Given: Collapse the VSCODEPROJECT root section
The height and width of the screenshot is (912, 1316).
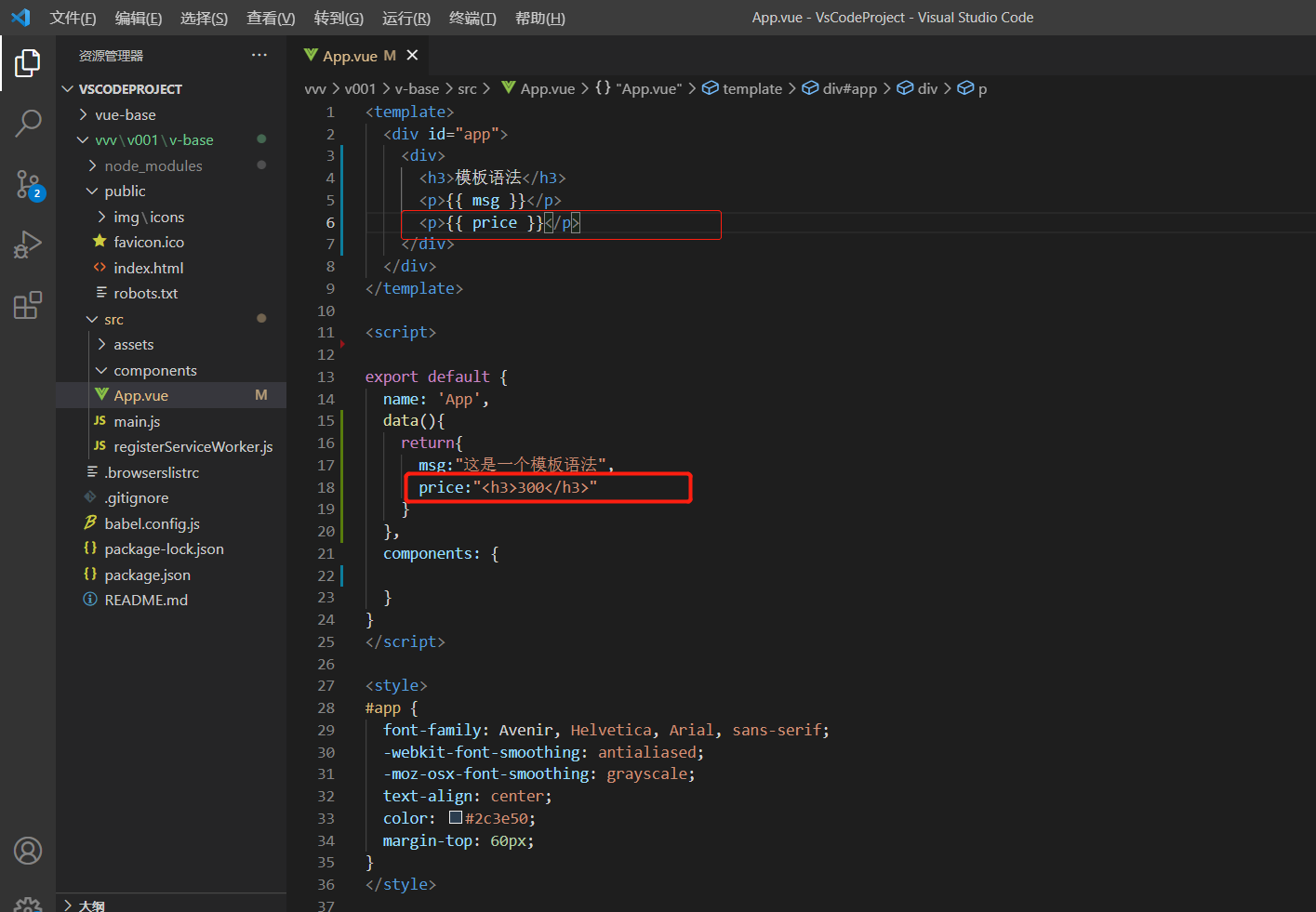Looking at the screenshot, I should tap(67, 89).
